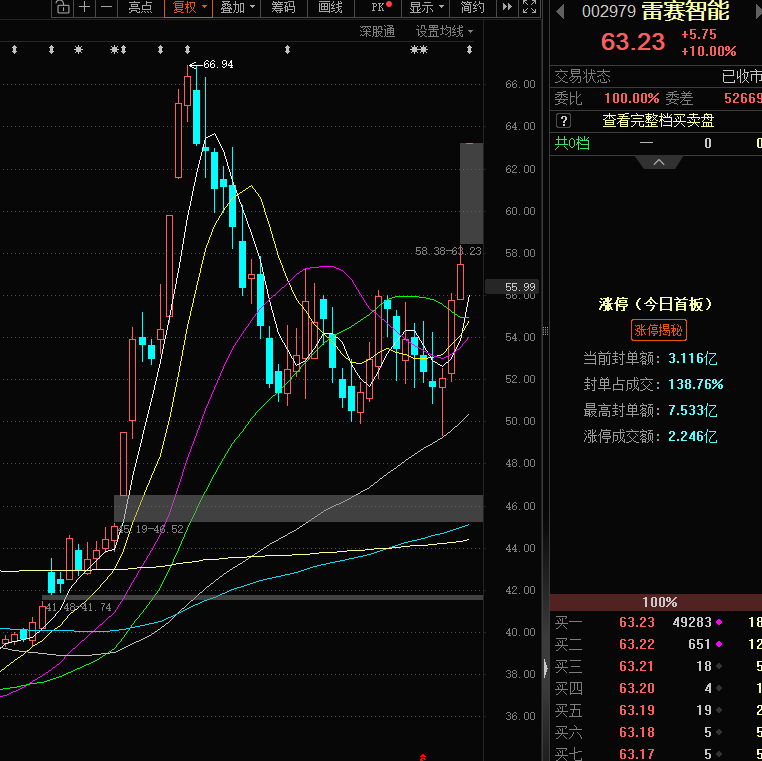Click the unlock padlock icon in toolbar

[x=62, y=8]
